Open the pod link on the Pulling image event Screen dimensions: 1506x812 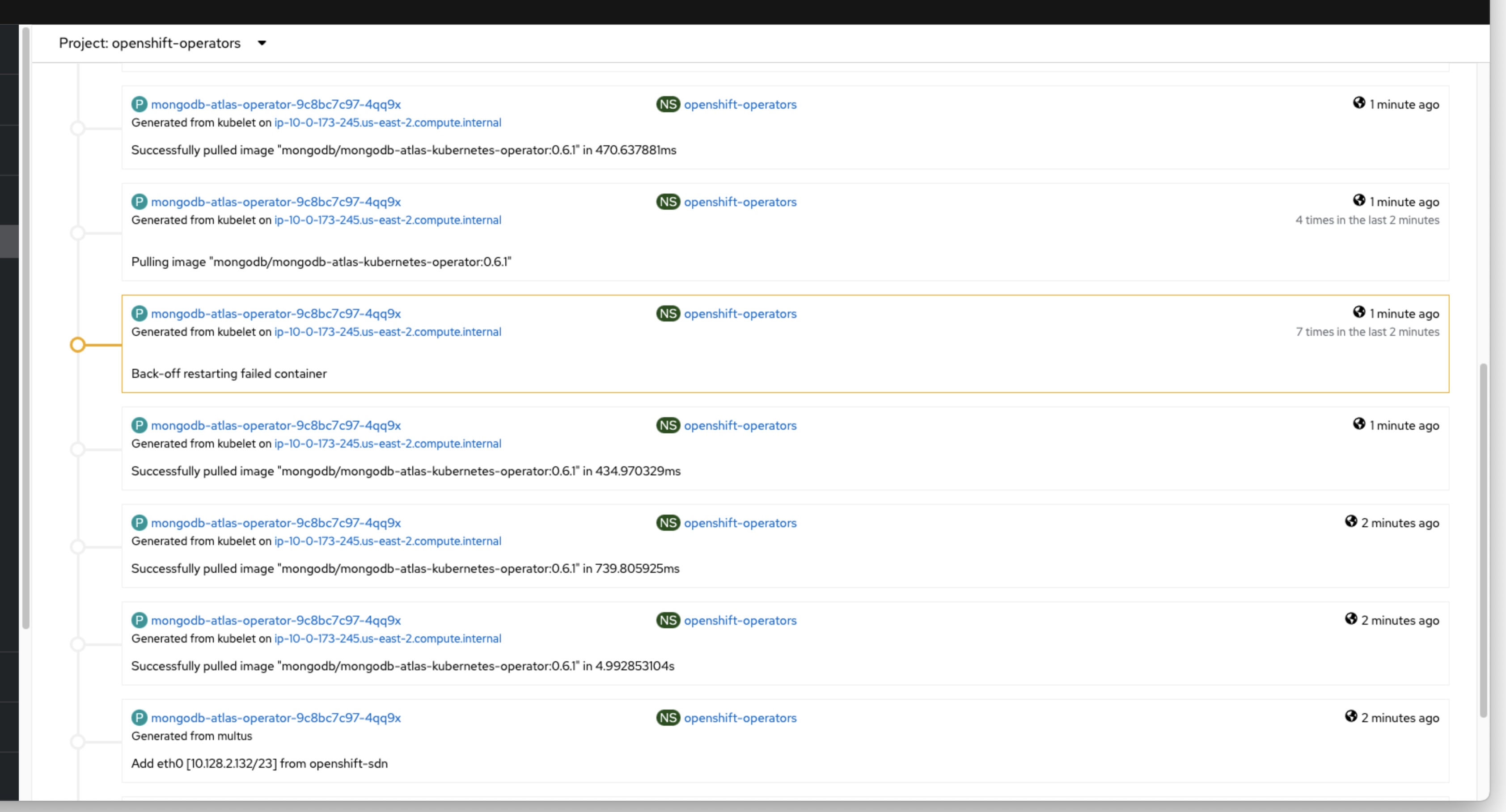pos(276,201)
